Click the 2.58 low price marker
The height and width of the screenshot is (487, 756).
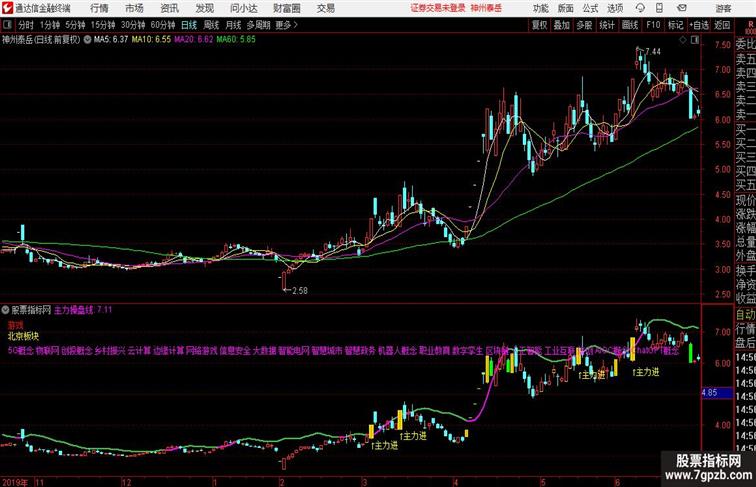(x=299, y=290)
